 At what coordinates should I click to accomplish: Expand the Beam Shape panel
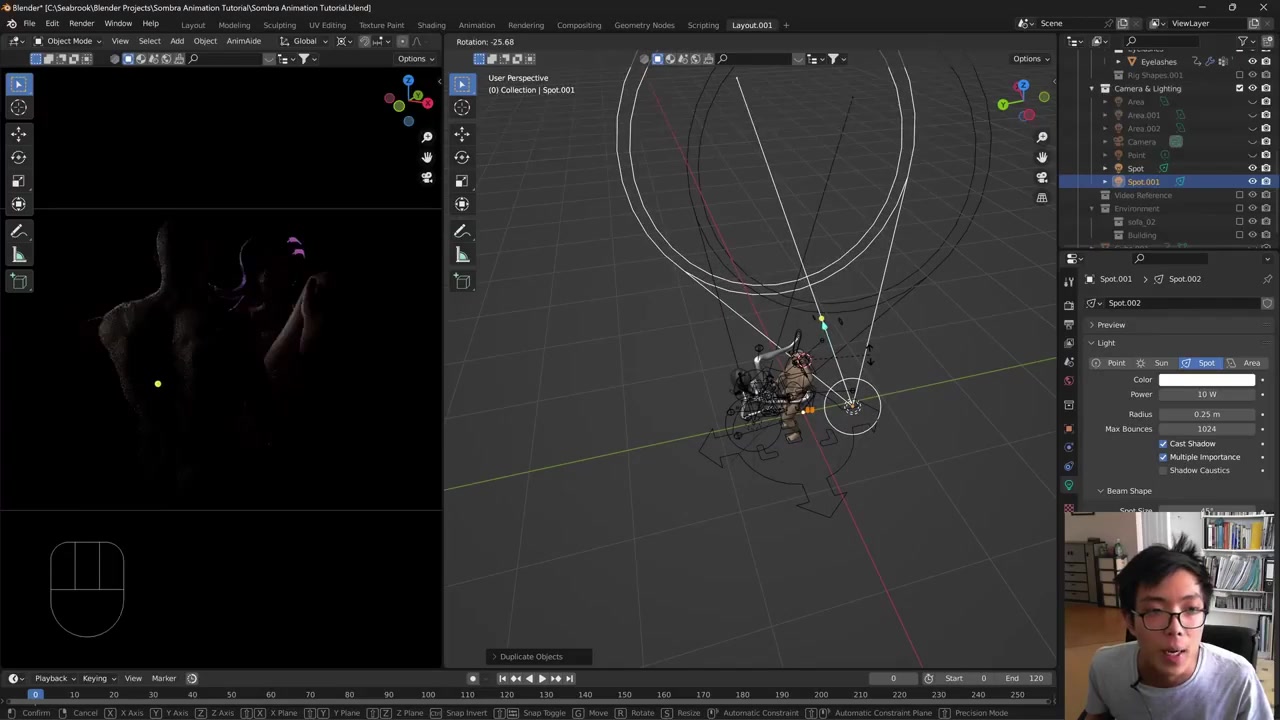[x=1128, y=491]
